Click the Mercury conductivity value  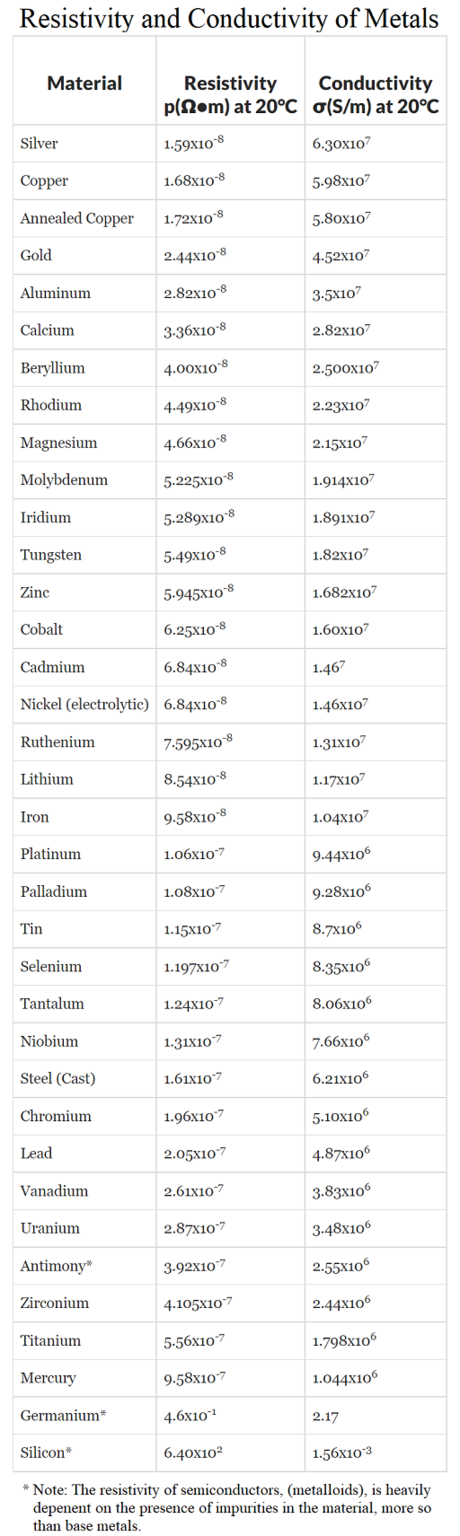(x=345, y=1378)
